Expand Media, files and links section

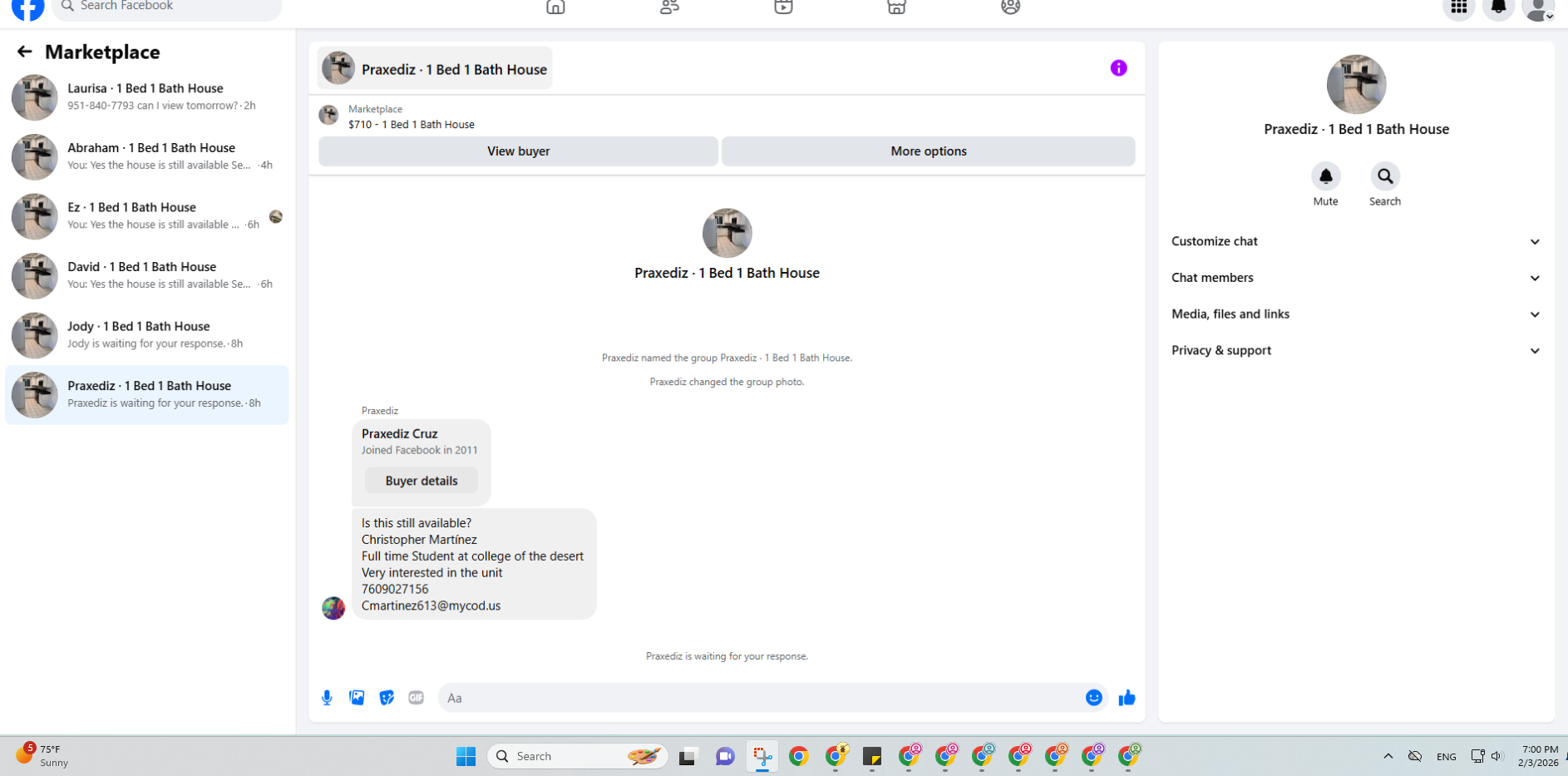pos(1356,314)
